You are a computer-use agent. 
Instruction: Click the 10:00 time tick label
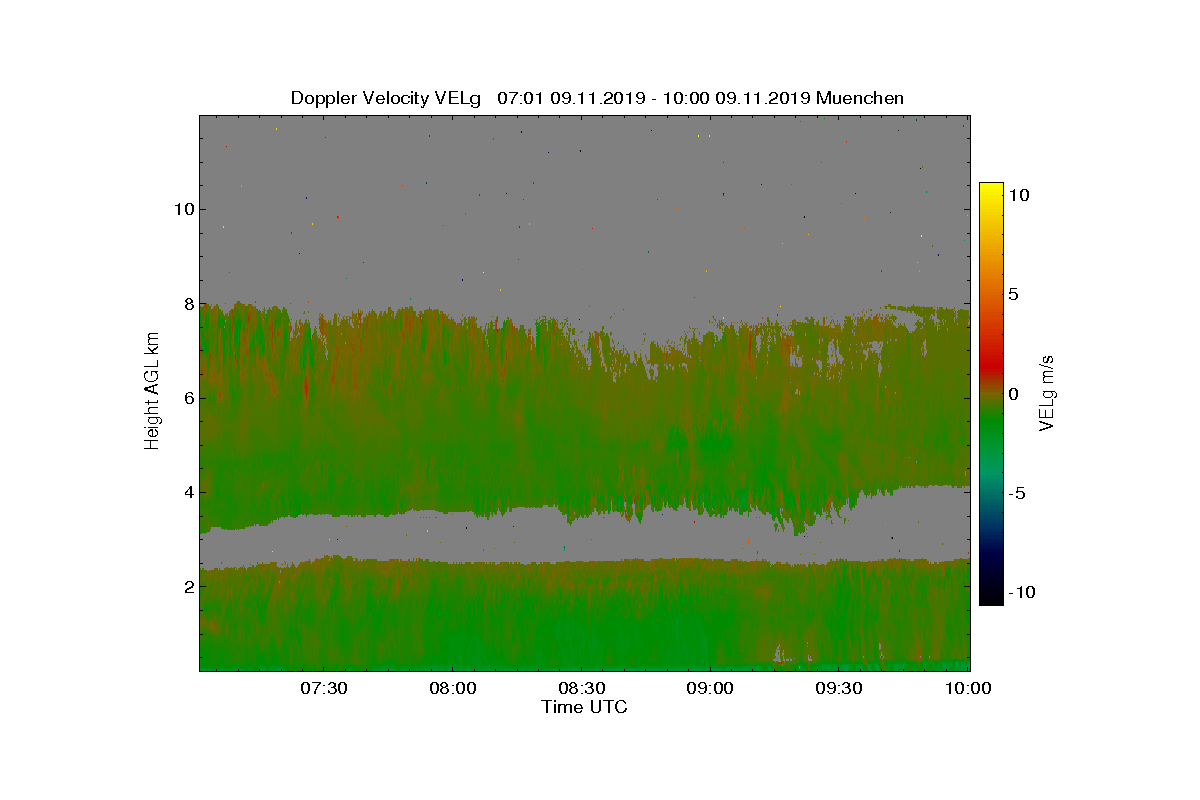pyautogui.click(x=968, y=688)
